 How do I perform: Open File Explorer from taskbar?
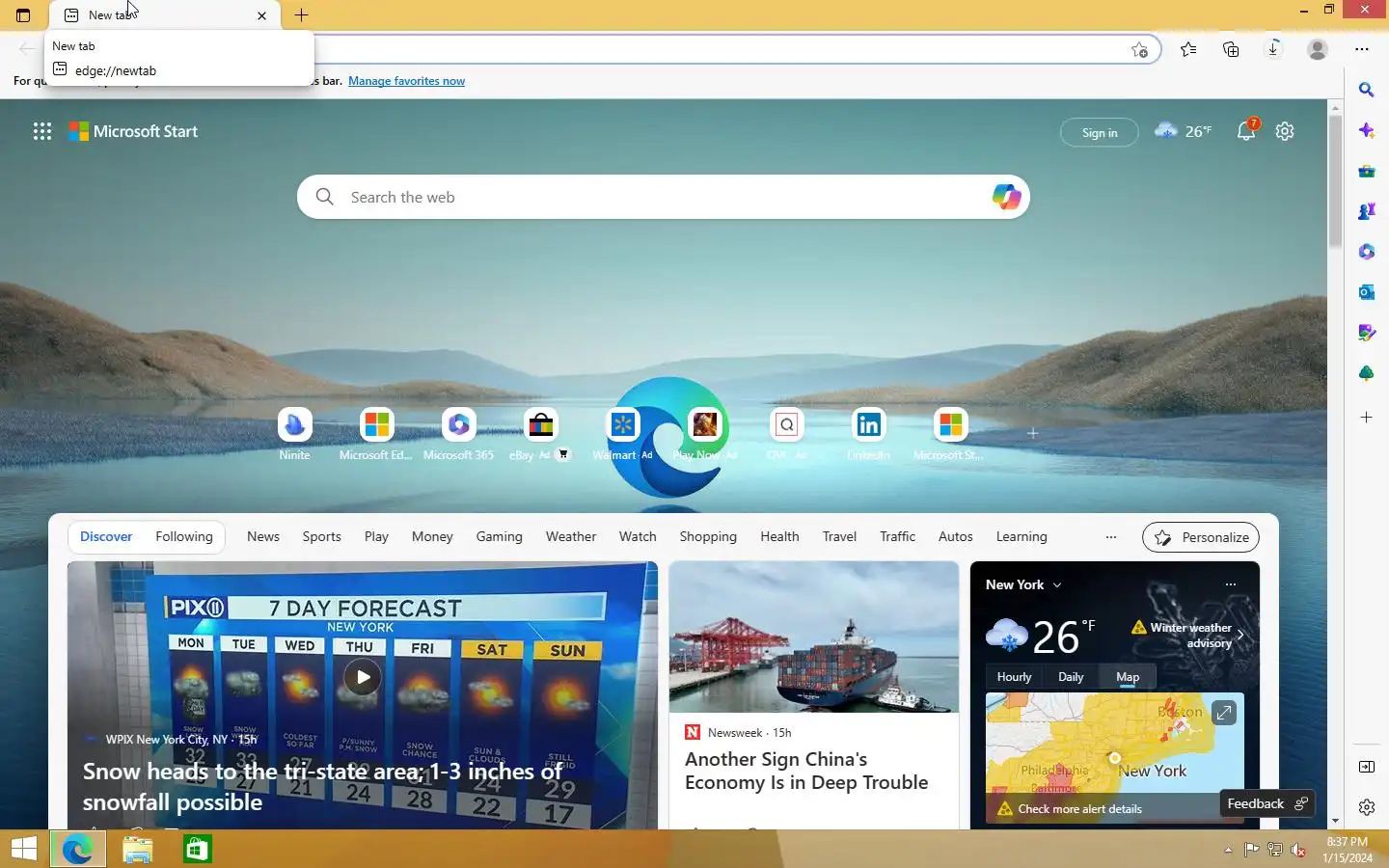click(x=138, y=849)
